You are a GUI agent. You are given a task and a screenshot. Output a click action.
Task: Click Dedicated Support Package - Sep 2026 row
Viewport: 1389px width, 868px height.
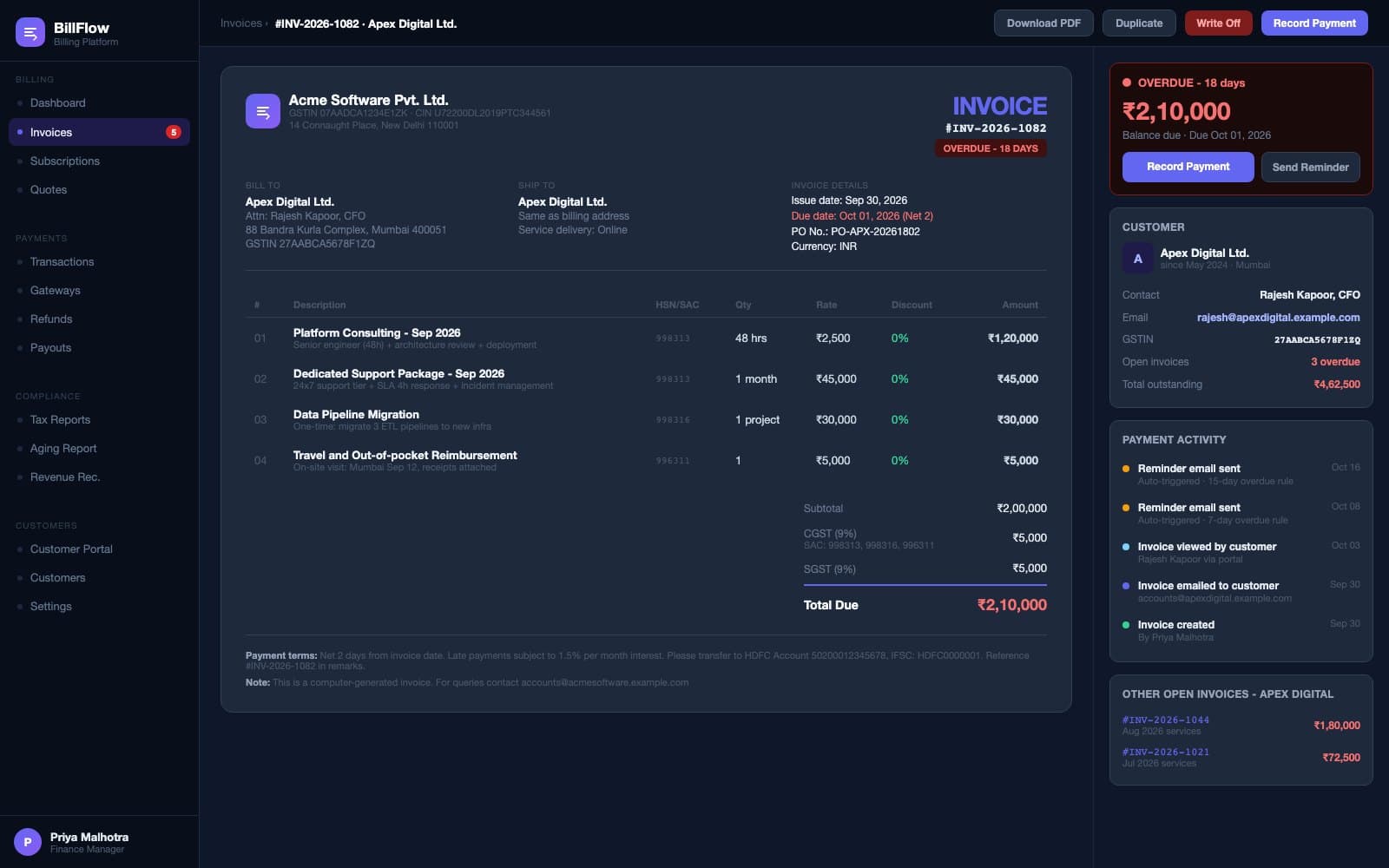pos(646,379)
